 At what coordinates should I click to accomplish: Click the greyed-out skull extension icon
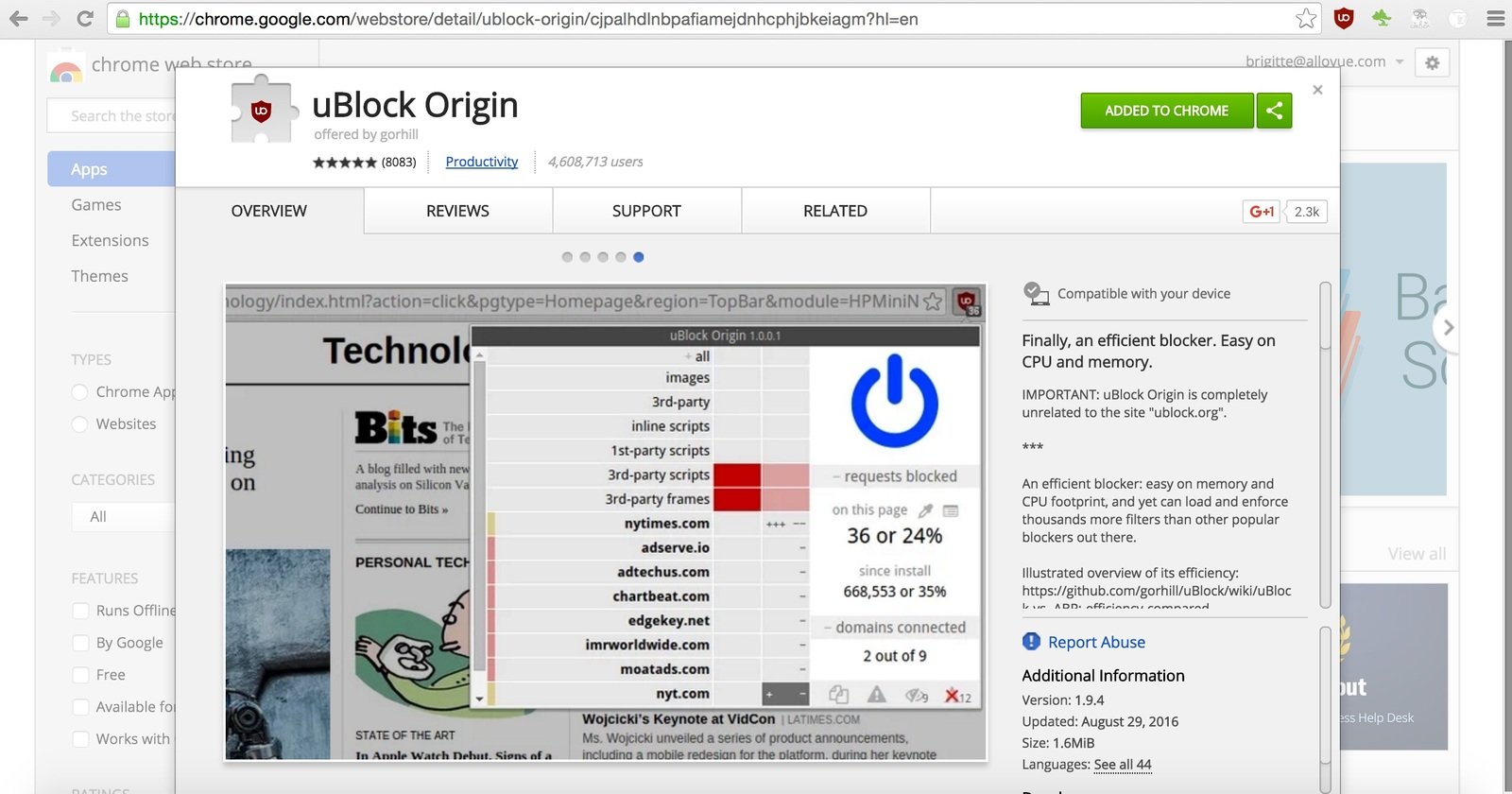click(x=1419, y=18)
